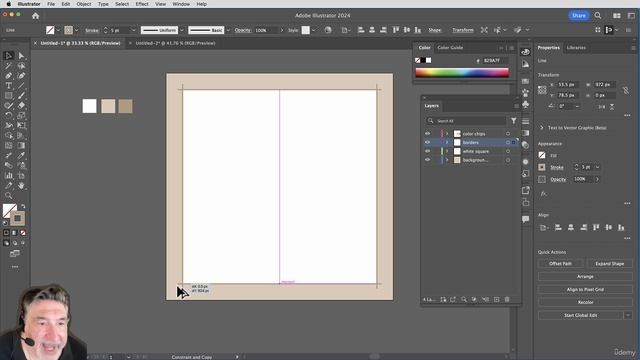Create new layer in Layers panel
The height and width of the screenshot is (360, 640).
pos(496,300)
